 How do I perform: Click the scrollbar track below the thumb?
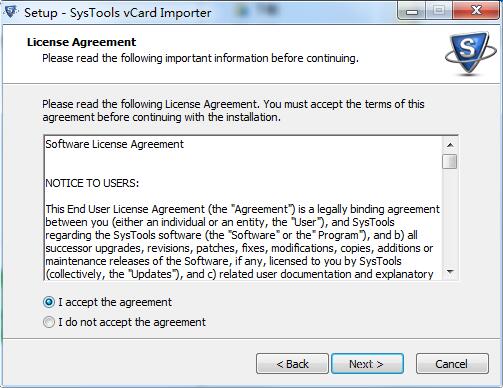450,217
